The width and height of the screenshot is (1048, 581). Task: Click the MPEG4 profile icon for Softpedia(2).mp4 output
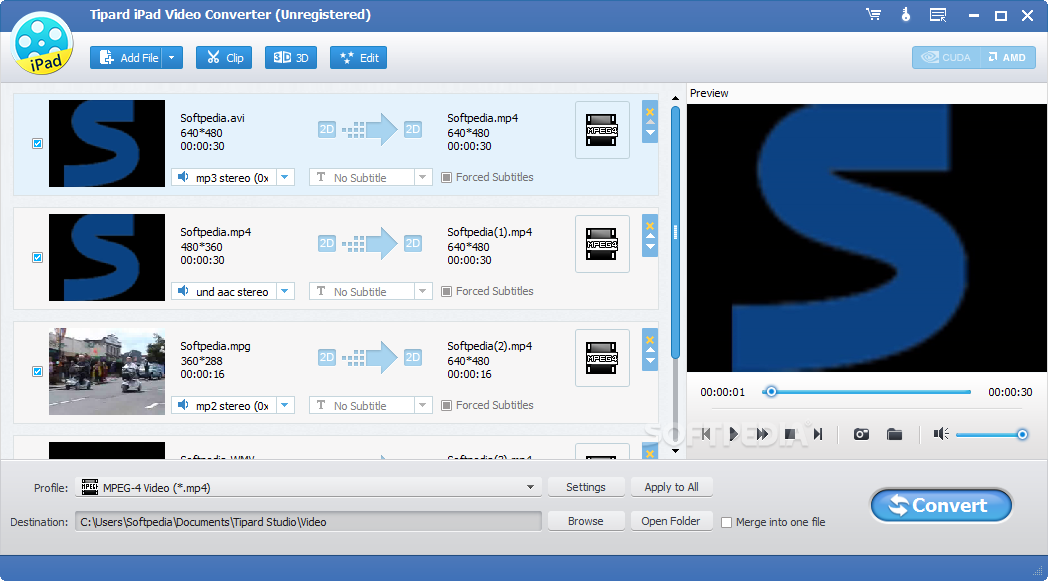(602, 358)
